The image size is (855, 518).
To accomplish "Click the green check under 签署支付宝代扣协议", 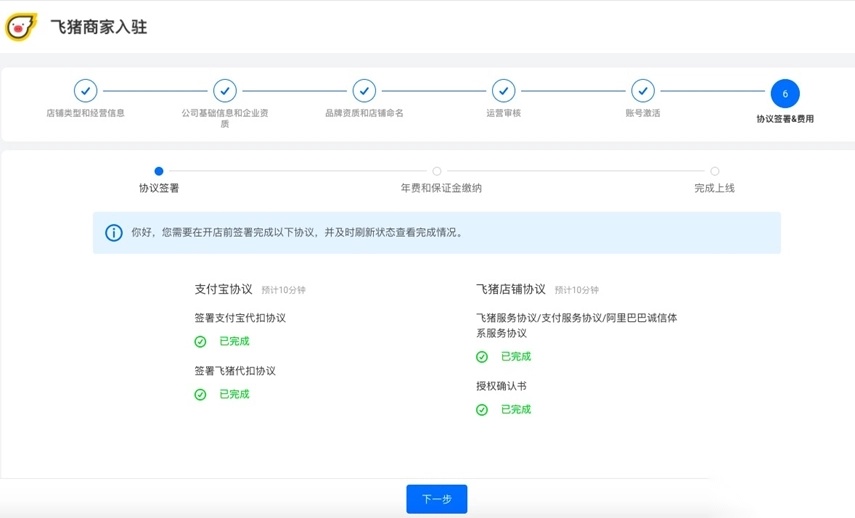I will pyautogui.click(x=200, y=341).
